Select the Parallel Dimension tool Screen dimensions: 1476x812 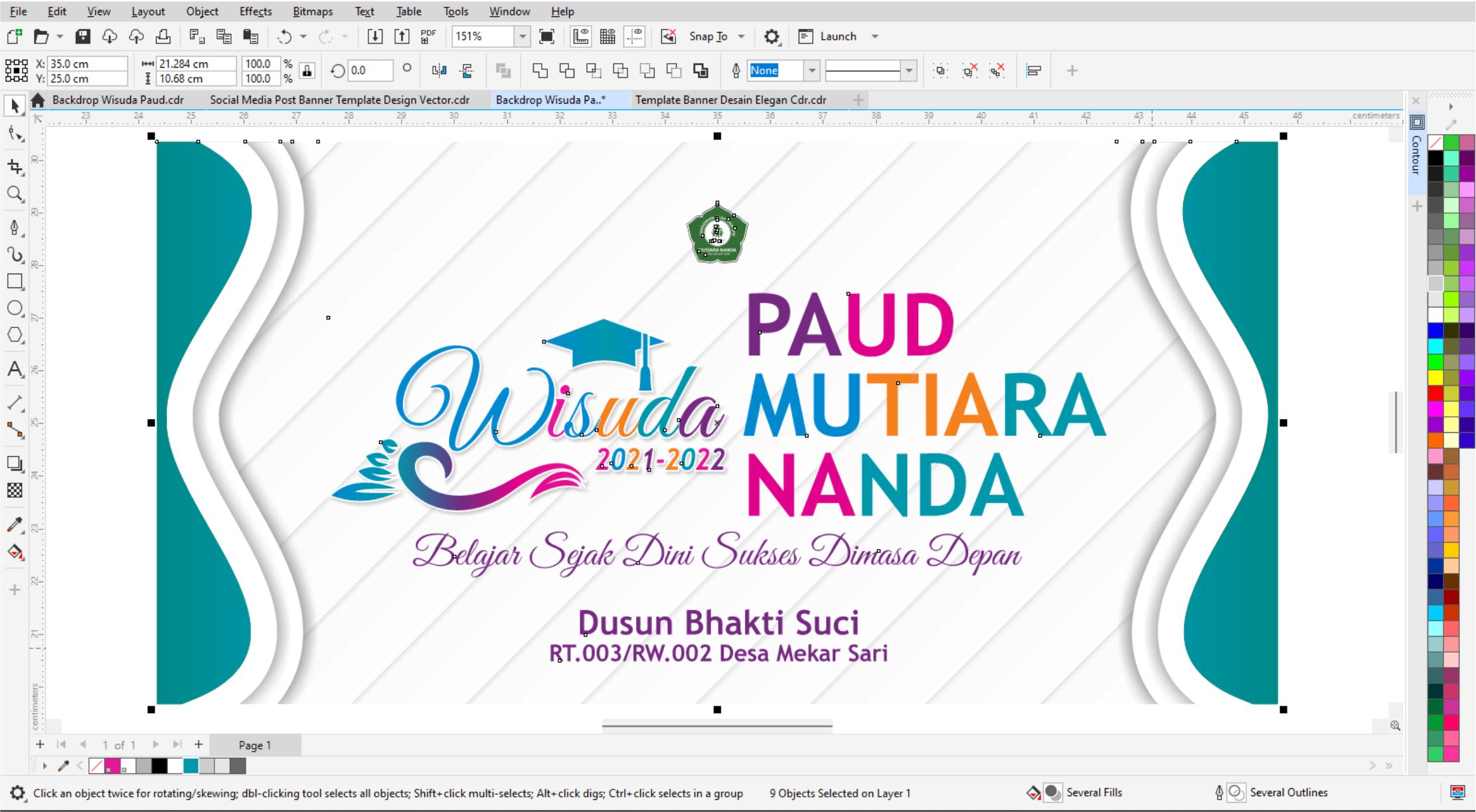pos(15,403)
